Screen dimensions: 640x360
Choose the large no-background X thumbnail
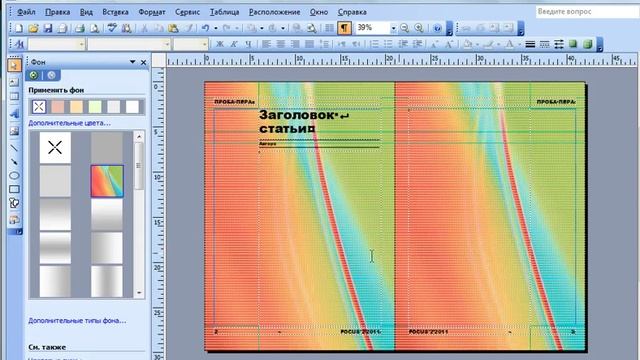point(55,147)
